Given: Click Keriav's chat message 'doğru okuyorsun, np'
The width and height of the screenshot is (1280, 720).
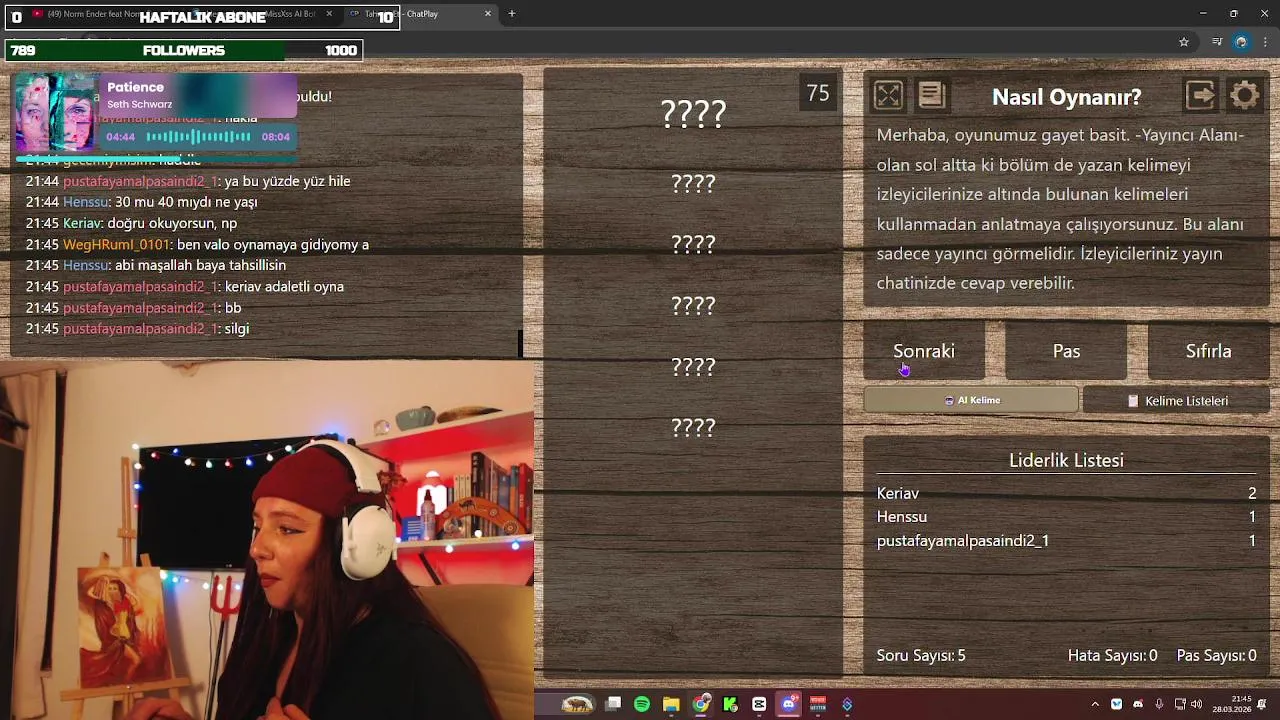Looking at the screenshot, I should point(172,224).
